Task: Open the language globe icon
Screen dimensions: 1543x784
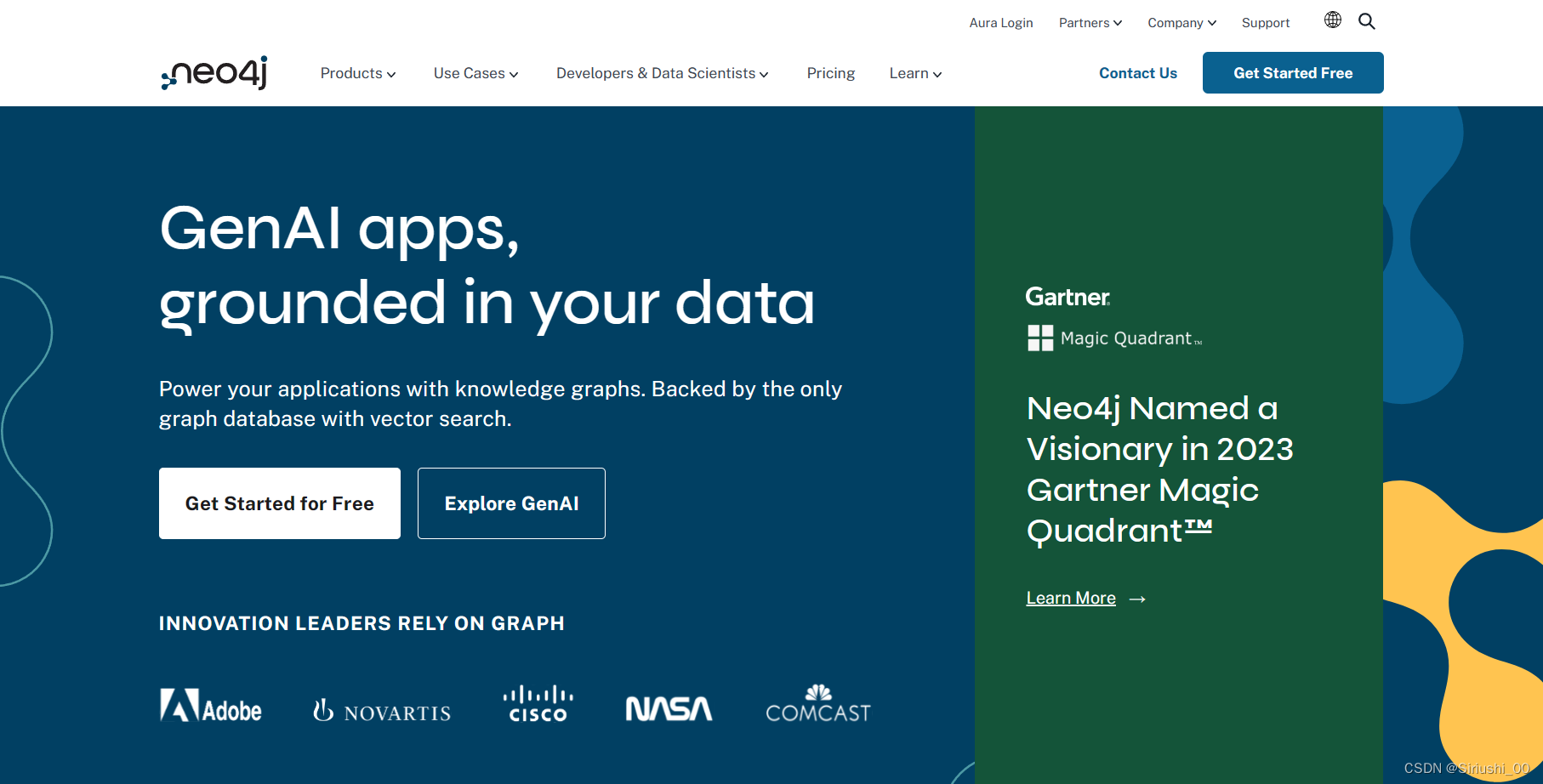Action: (1333, 20)
